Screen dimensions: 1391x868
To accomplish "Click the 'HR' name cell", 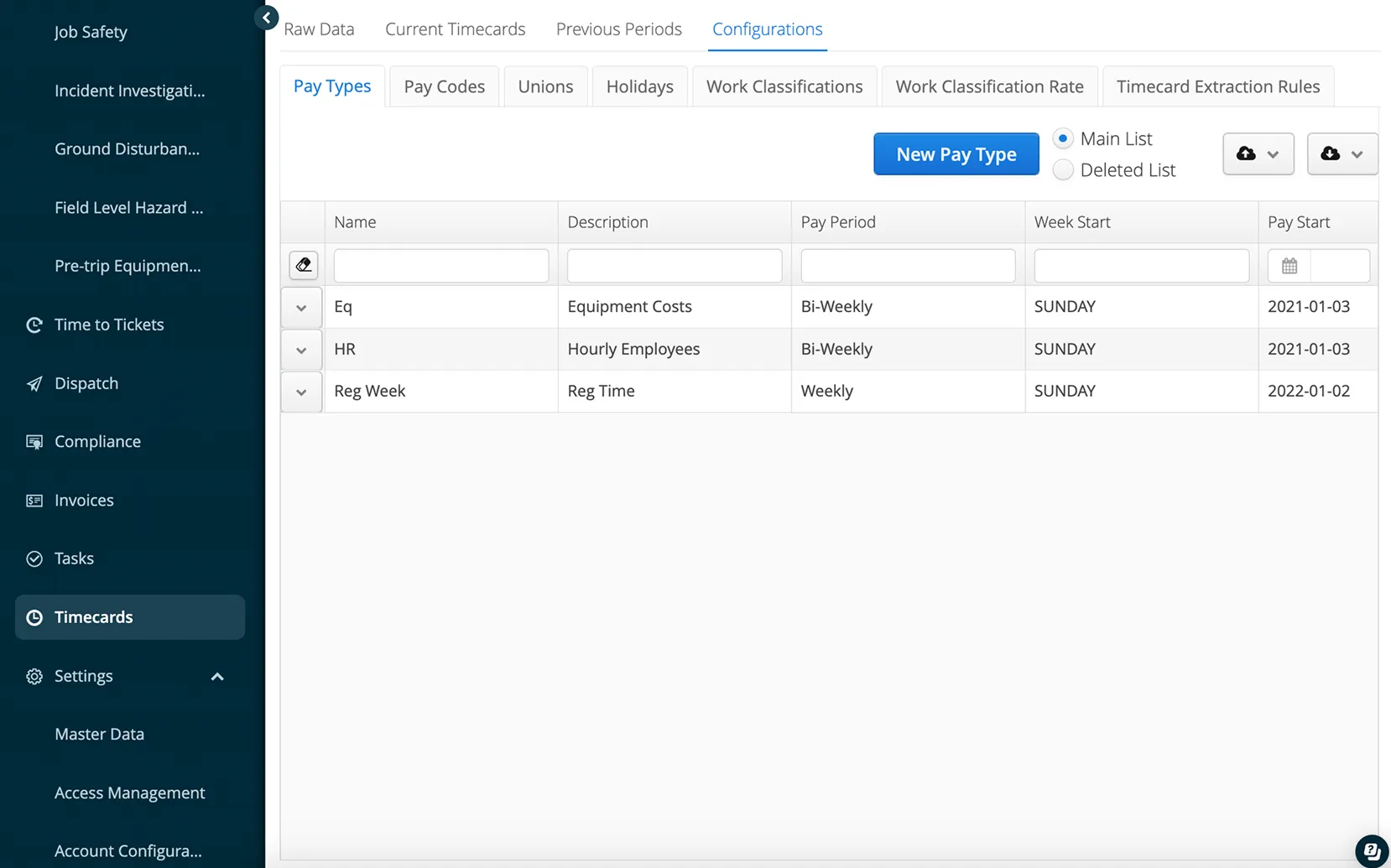I will (x=441, y=349).
